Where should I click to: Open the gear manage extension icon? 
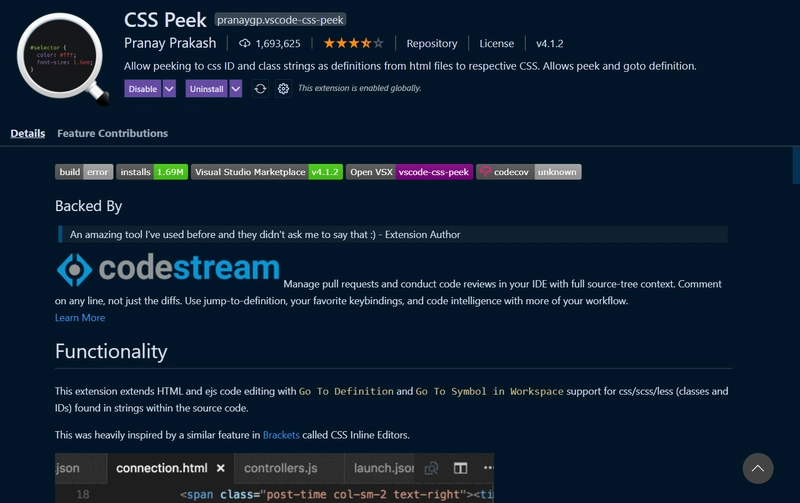pos(283,89)
